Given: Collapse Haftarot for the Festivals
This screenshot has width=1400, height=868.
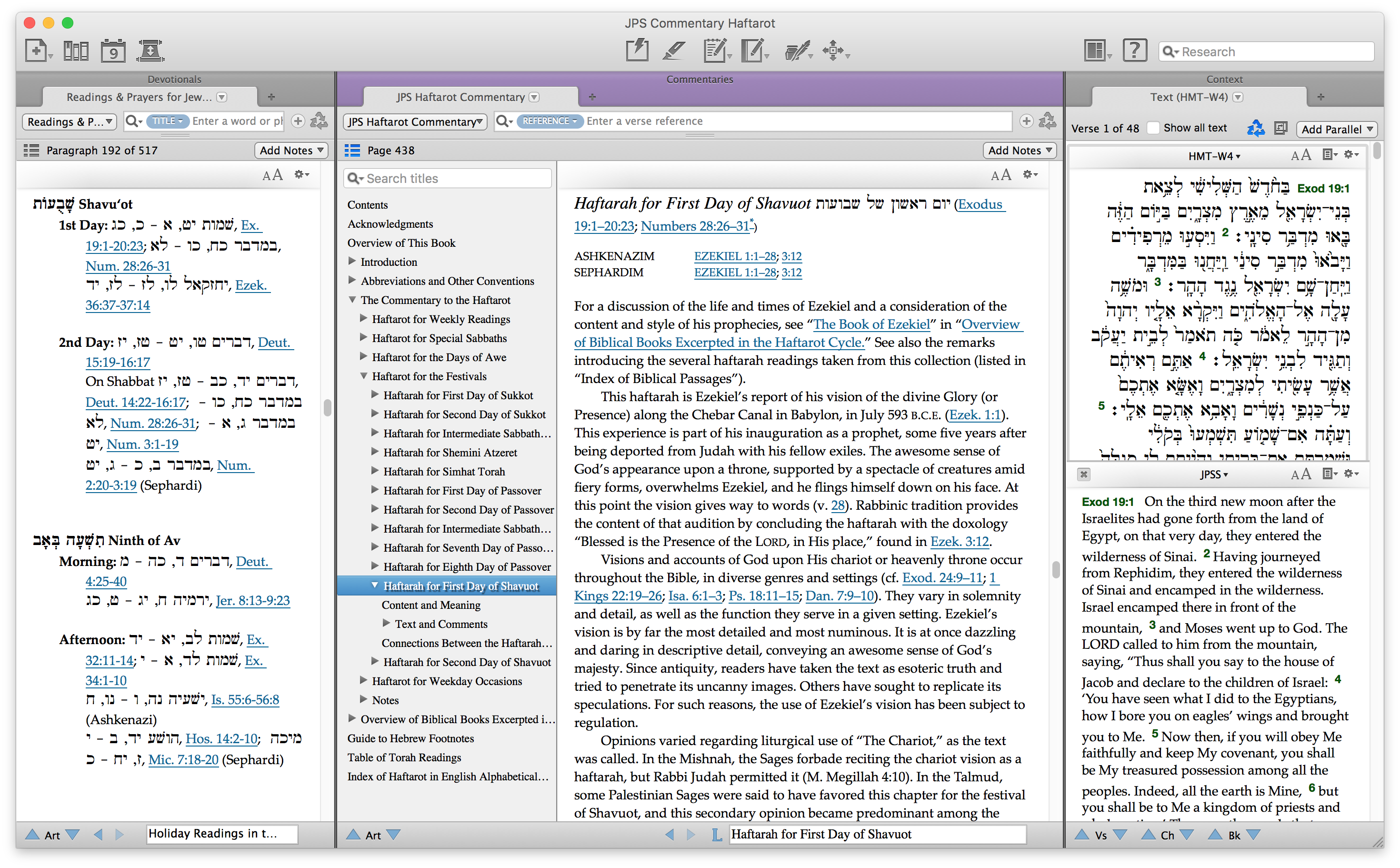Looking at the screenshot, I should (363, 376).
